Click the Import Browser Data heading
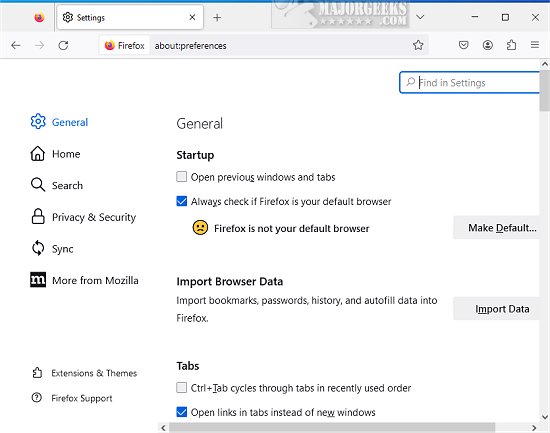 tap(229, 281)
